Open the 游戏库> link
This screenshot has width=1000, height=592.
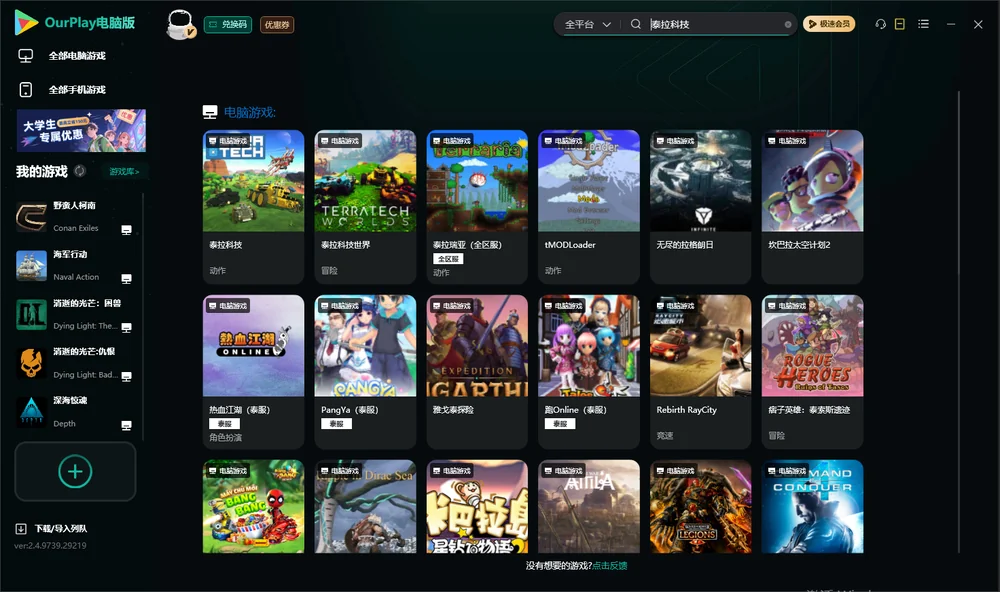(124, 172)
